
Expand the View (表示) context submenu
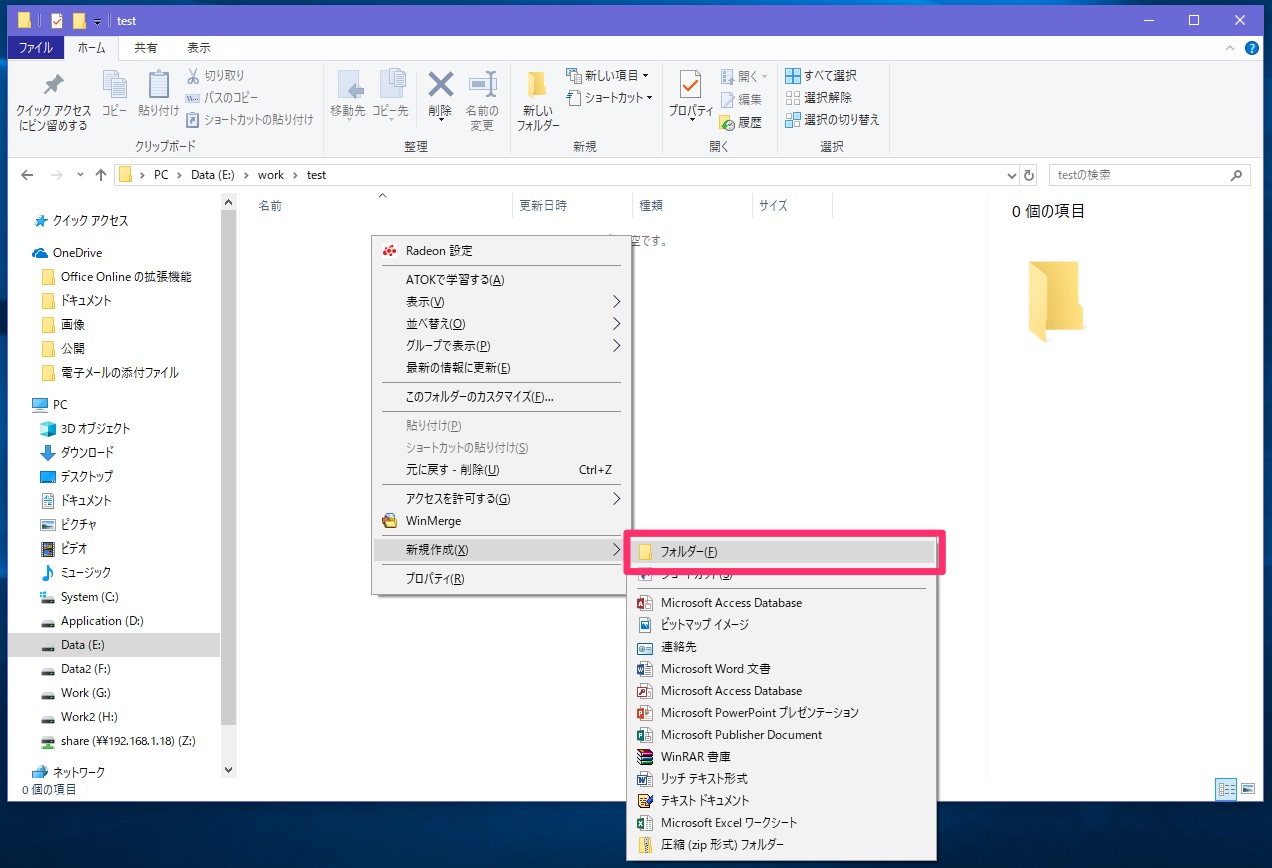click(501, 301)
